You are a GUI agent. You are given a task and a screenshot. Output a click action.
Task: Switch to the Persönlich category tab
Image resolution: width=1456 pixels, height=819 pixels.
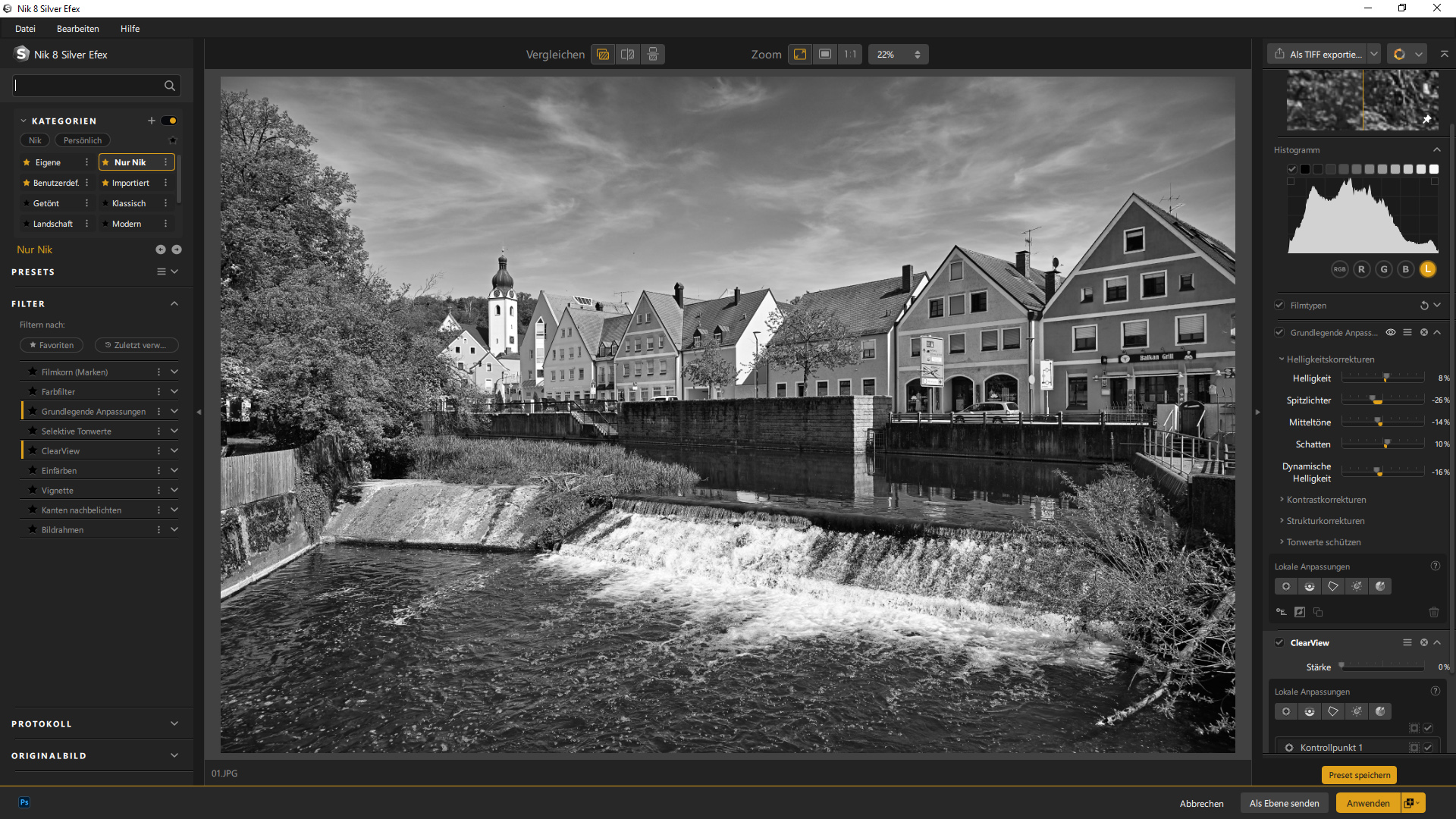coord(82,140)
